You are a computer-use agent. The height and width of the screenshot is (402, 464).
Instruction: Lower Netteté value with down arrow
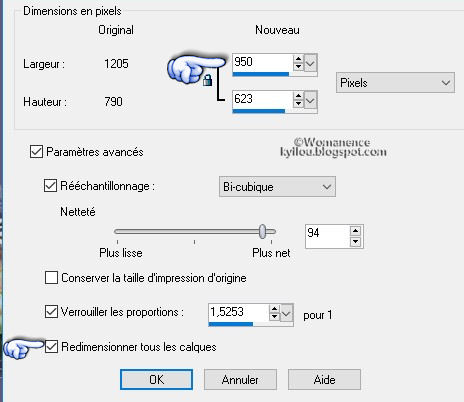(x=356, y=241)
